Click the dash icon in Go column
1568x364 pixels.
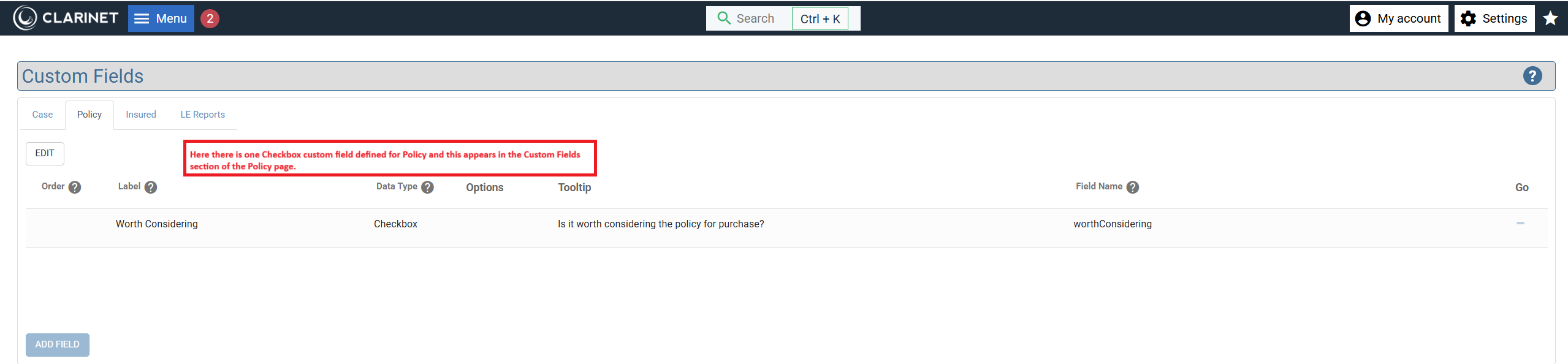click(x=1520, y=223)
